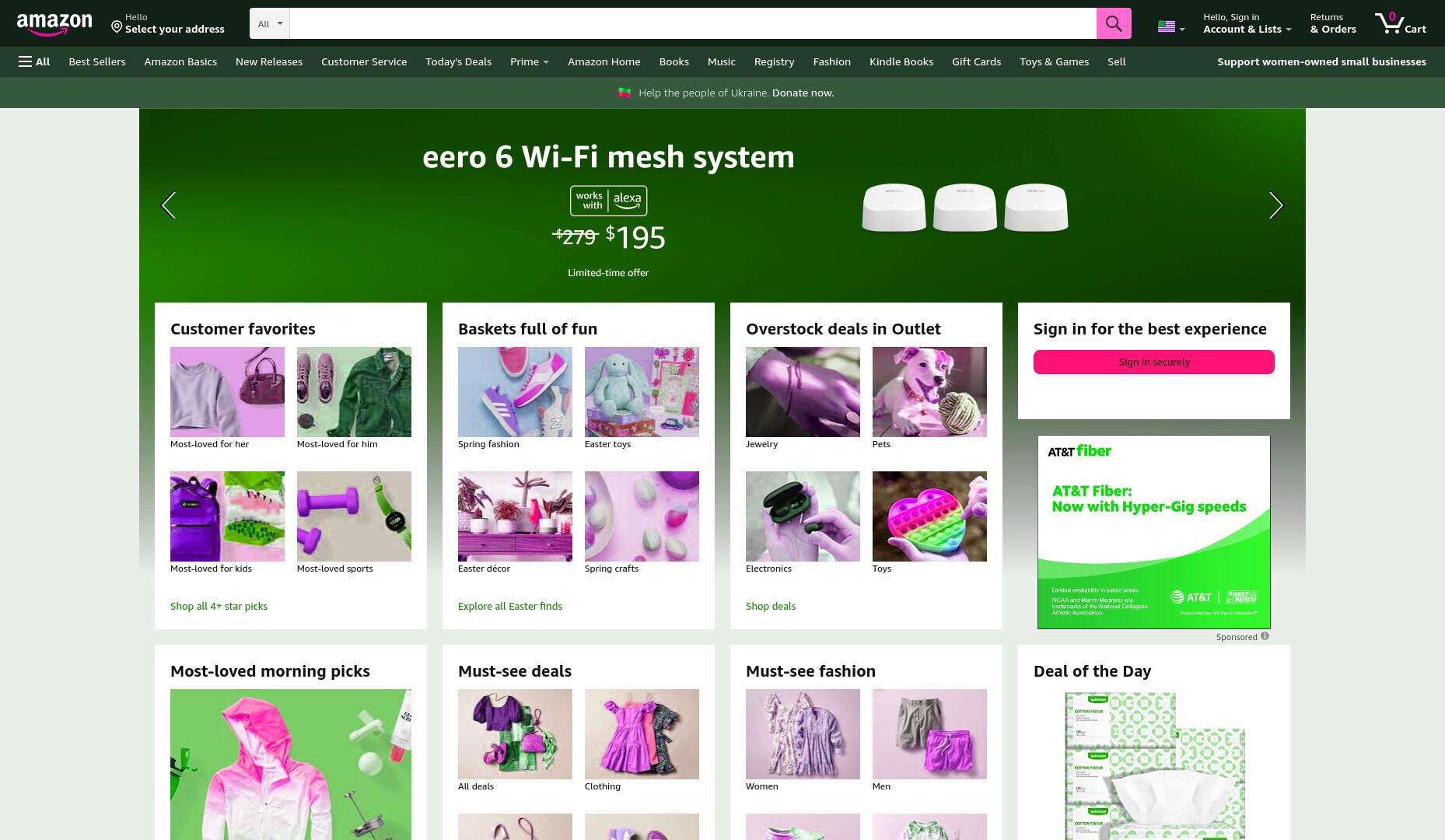The image size is (1445, 840).
Task: Open Deal of the Day tissue image
Action: [x=1154, y=765]
